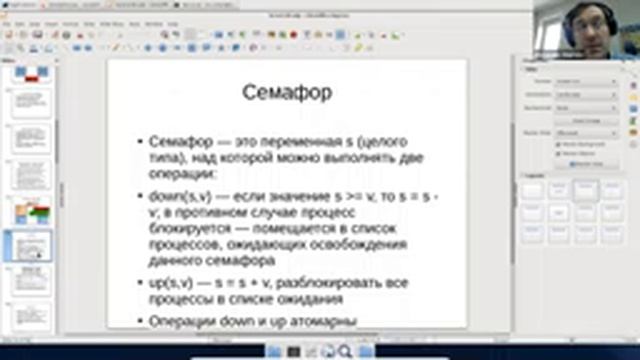This screenshot has height=360, width=640.
Task: Open the Background dropdown in sidebar
Action: pos(586,108)
